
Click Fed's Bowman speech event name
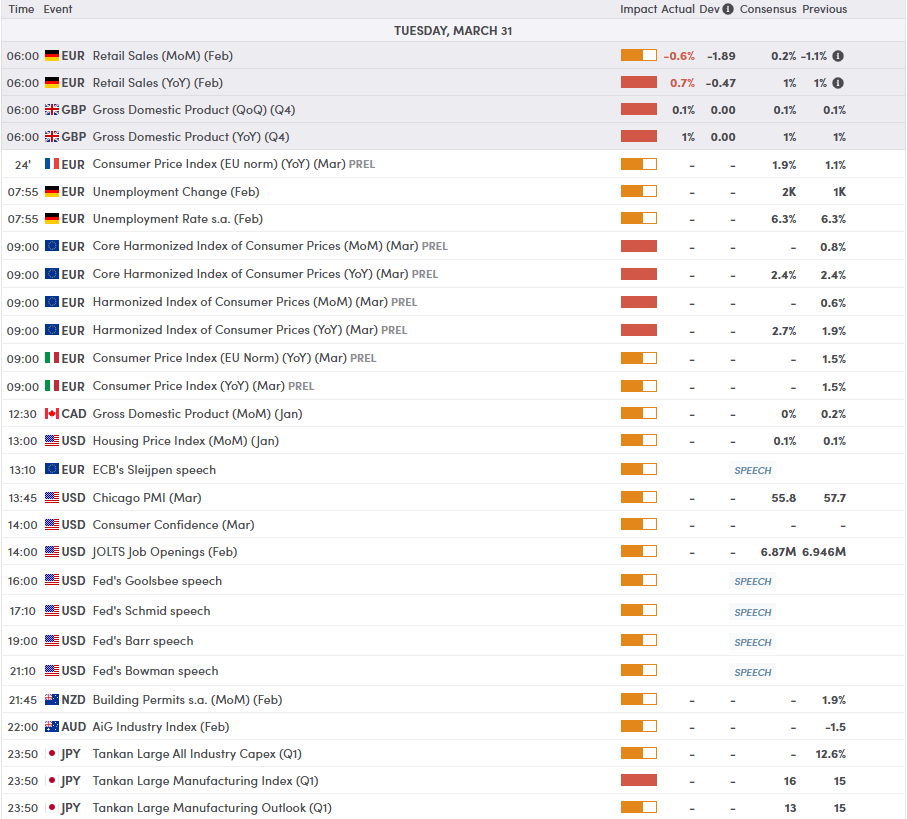(x=156, y=671)
